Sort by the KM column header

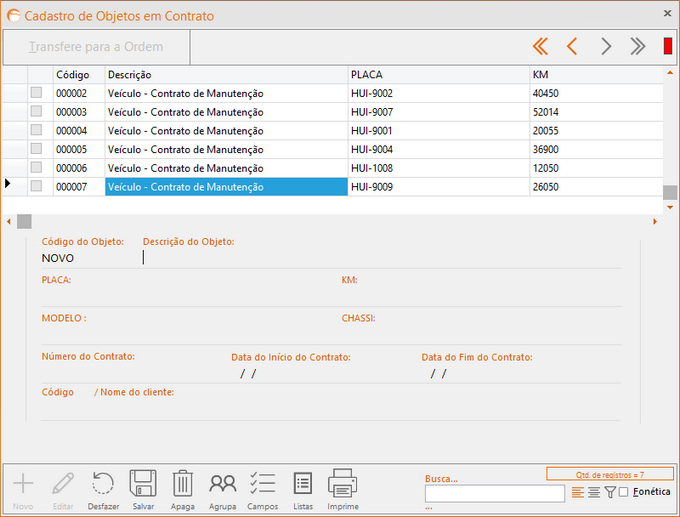coord(596,75)
